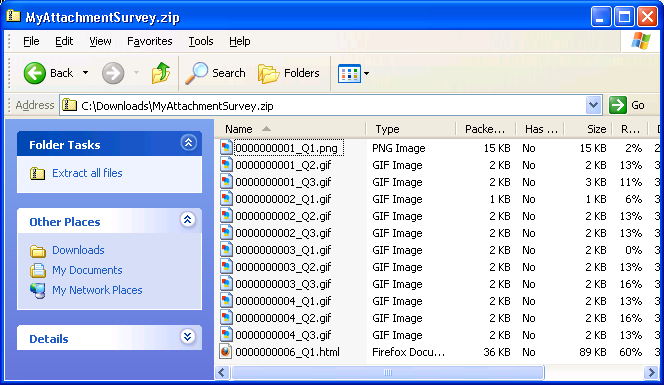This screenshot has width=664, height=385.
Task: Open the Favorites menu
Action: (149, 41)
